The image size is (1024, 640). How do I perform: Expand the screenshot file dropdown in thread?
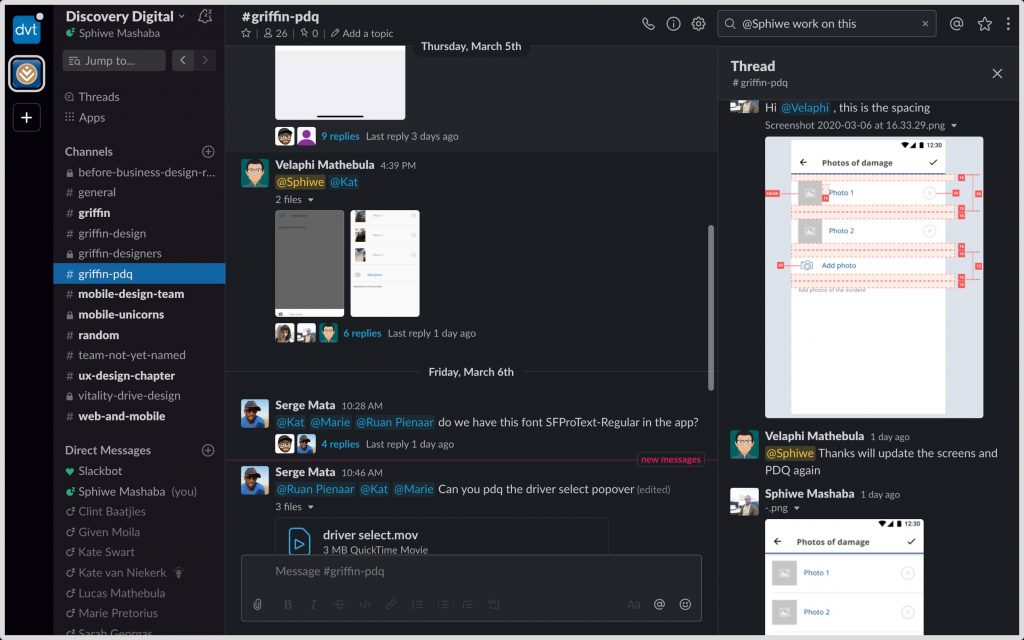pos(954,126)
